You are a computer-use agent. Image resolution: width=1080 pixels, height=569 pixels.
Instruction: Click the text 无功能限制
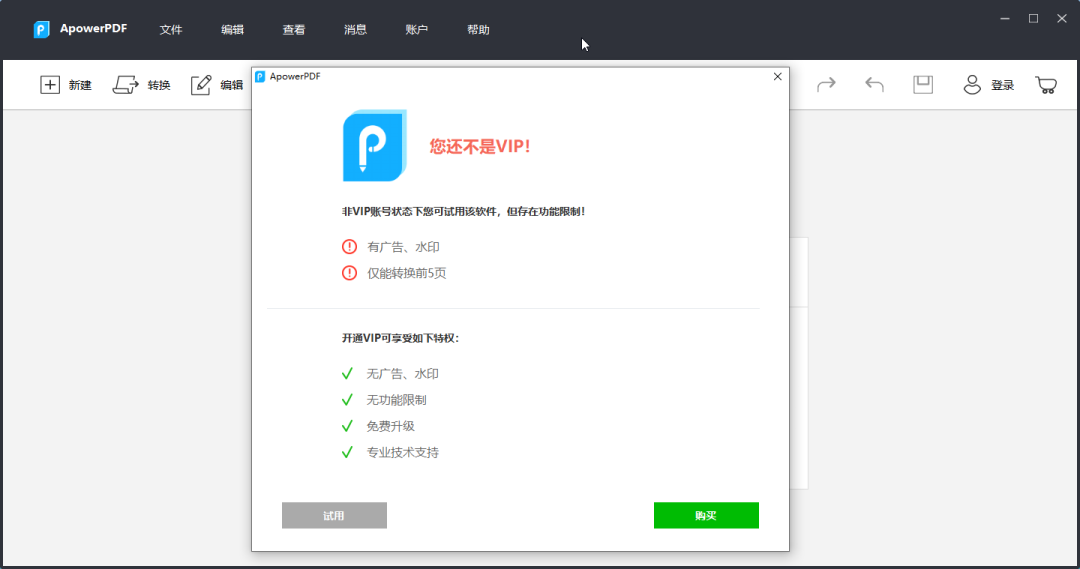point(396,400)
